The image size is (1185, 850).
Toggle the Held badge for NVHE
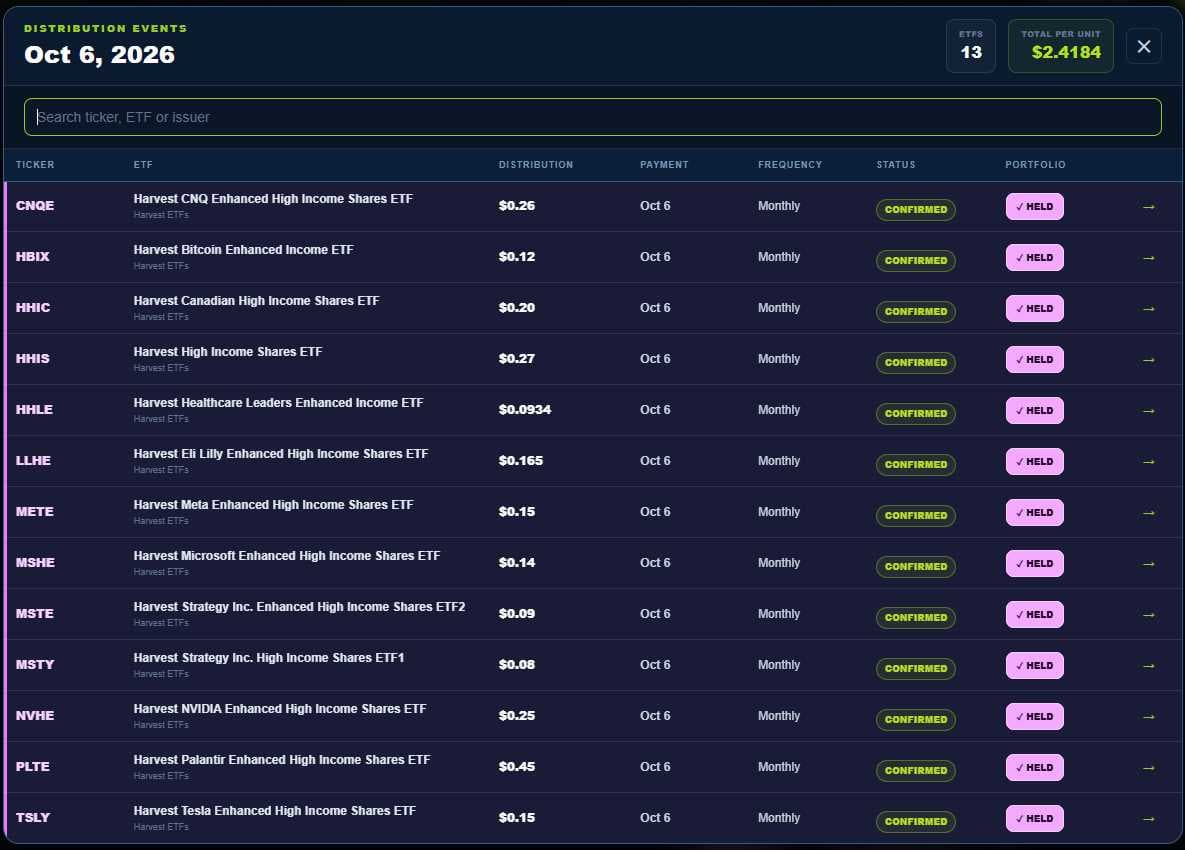coord(1035,716)
